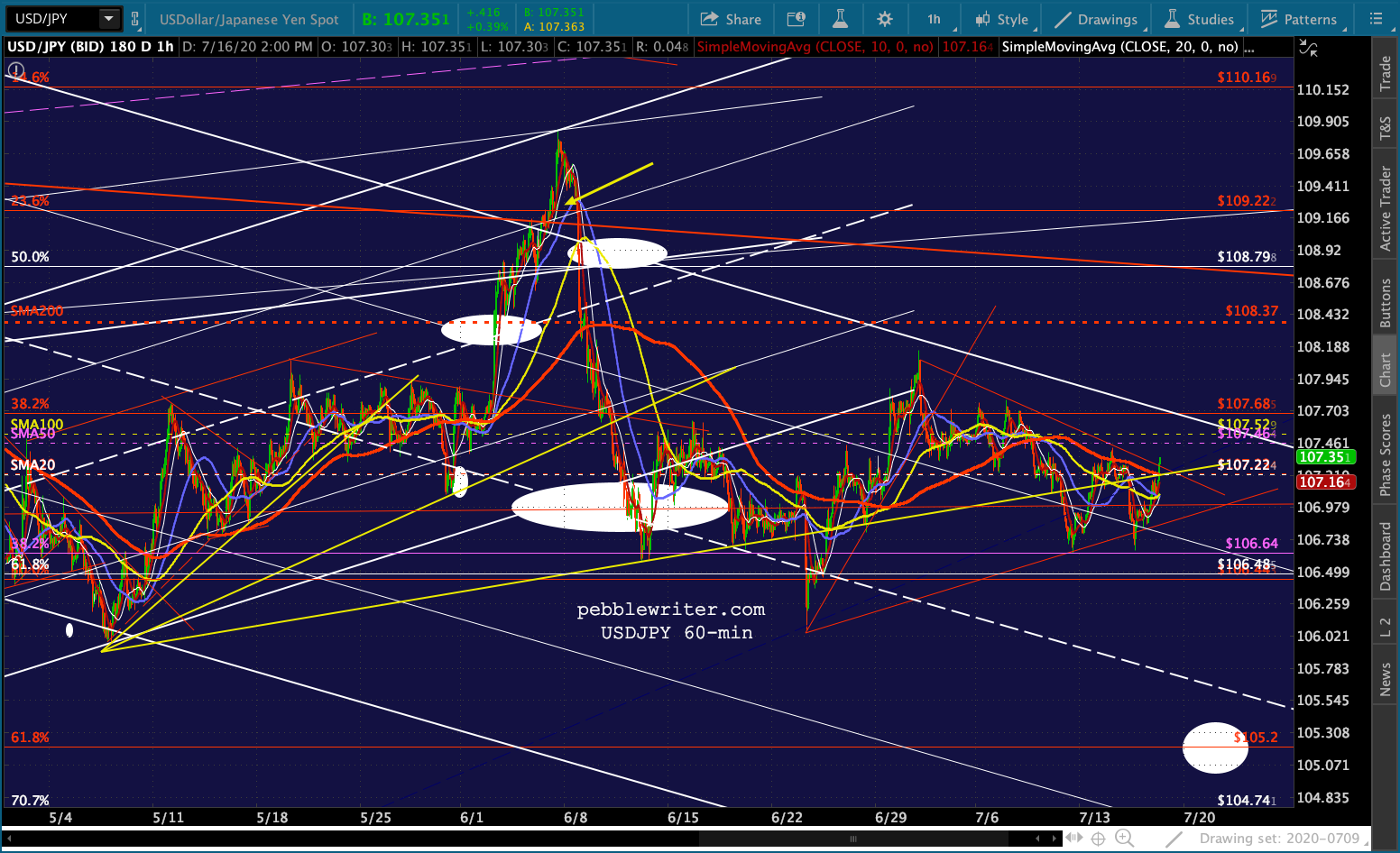The width and height of the screenshot is (1400, 853).
Task: Expand the USD/JPY symbol dropdown arrow
Action: [x=108, y=18]
